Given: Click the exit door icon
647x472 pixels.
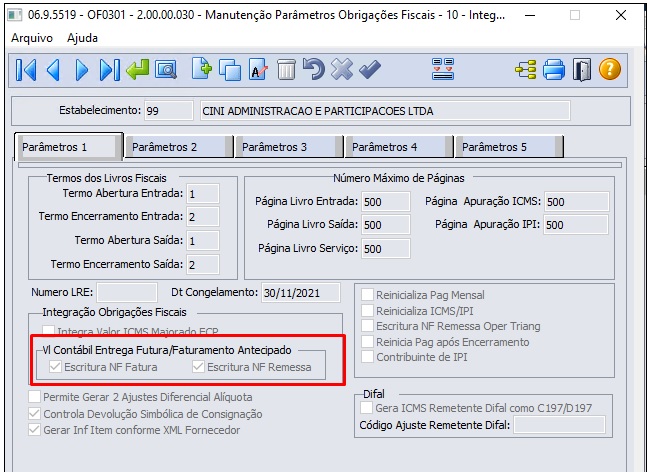Looking at the screenshot, I should tap(582, 70).
